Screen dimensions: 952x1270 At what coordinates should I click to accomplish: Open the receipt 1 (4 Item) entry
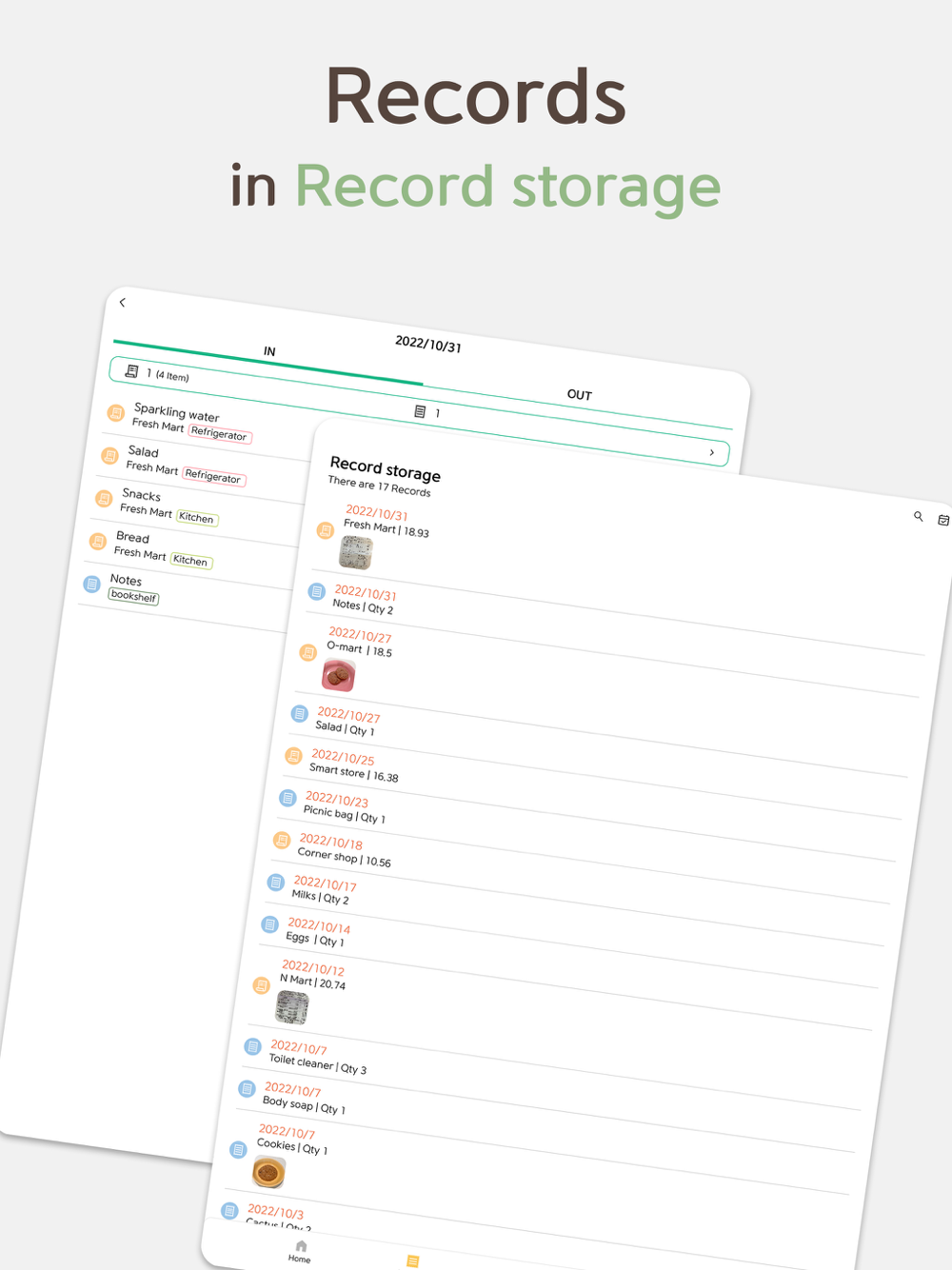(157, 373)
